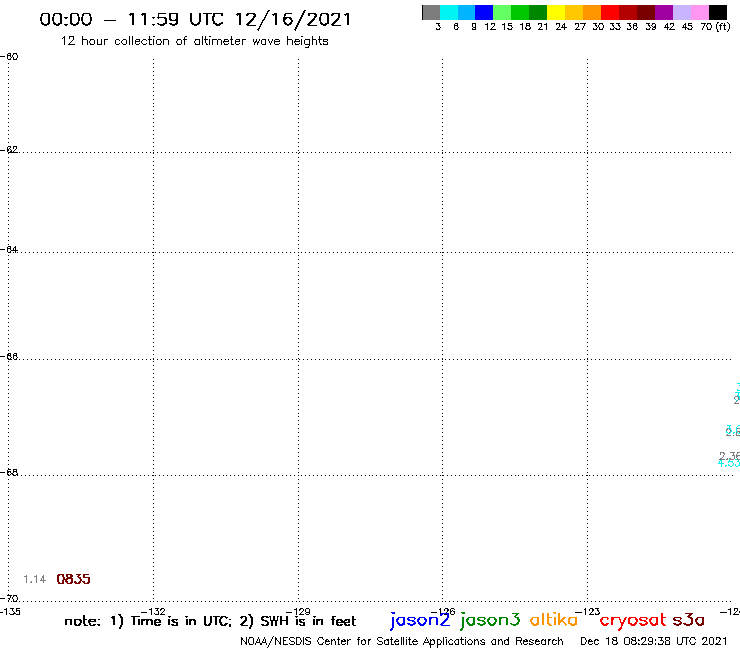Click the '-68' latitude axis label
The image size is (740, 650).
tap(9, 473)
